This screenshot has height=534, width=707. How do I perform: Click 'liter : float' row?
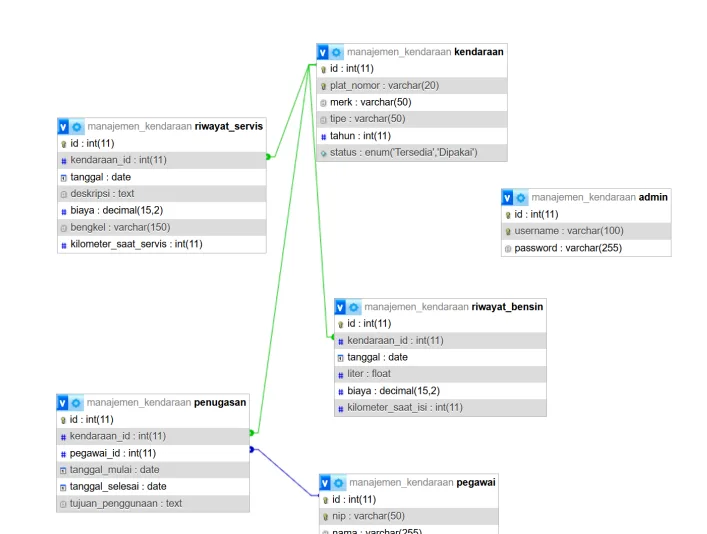tap(441, 374)
